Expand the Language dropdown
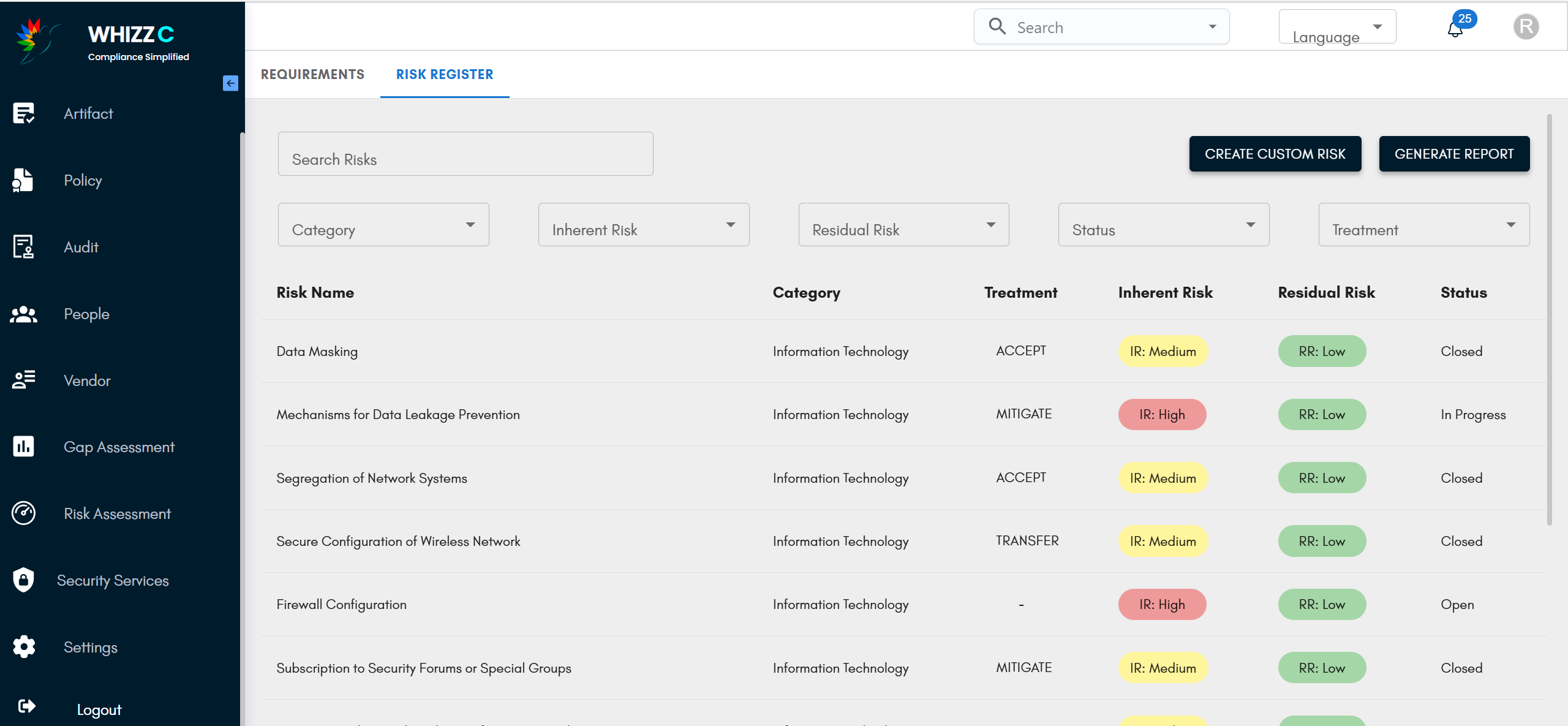The image size is (1568, 726). (1337, 27)
